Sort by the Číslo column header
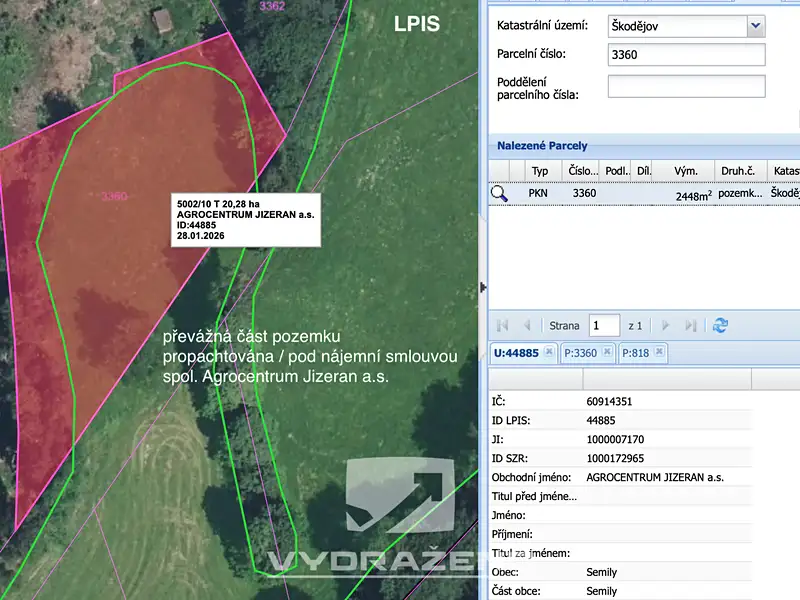 [x=583, y=171]
